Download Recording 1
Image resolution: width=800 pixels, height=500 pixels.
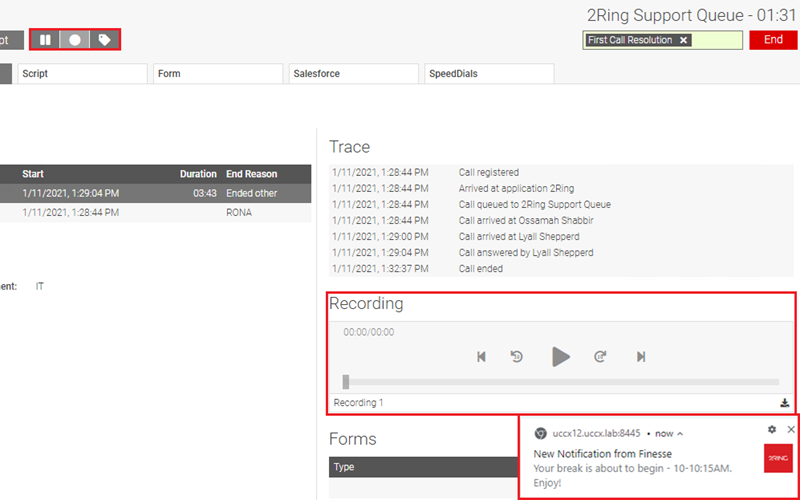tap(785, 403)
